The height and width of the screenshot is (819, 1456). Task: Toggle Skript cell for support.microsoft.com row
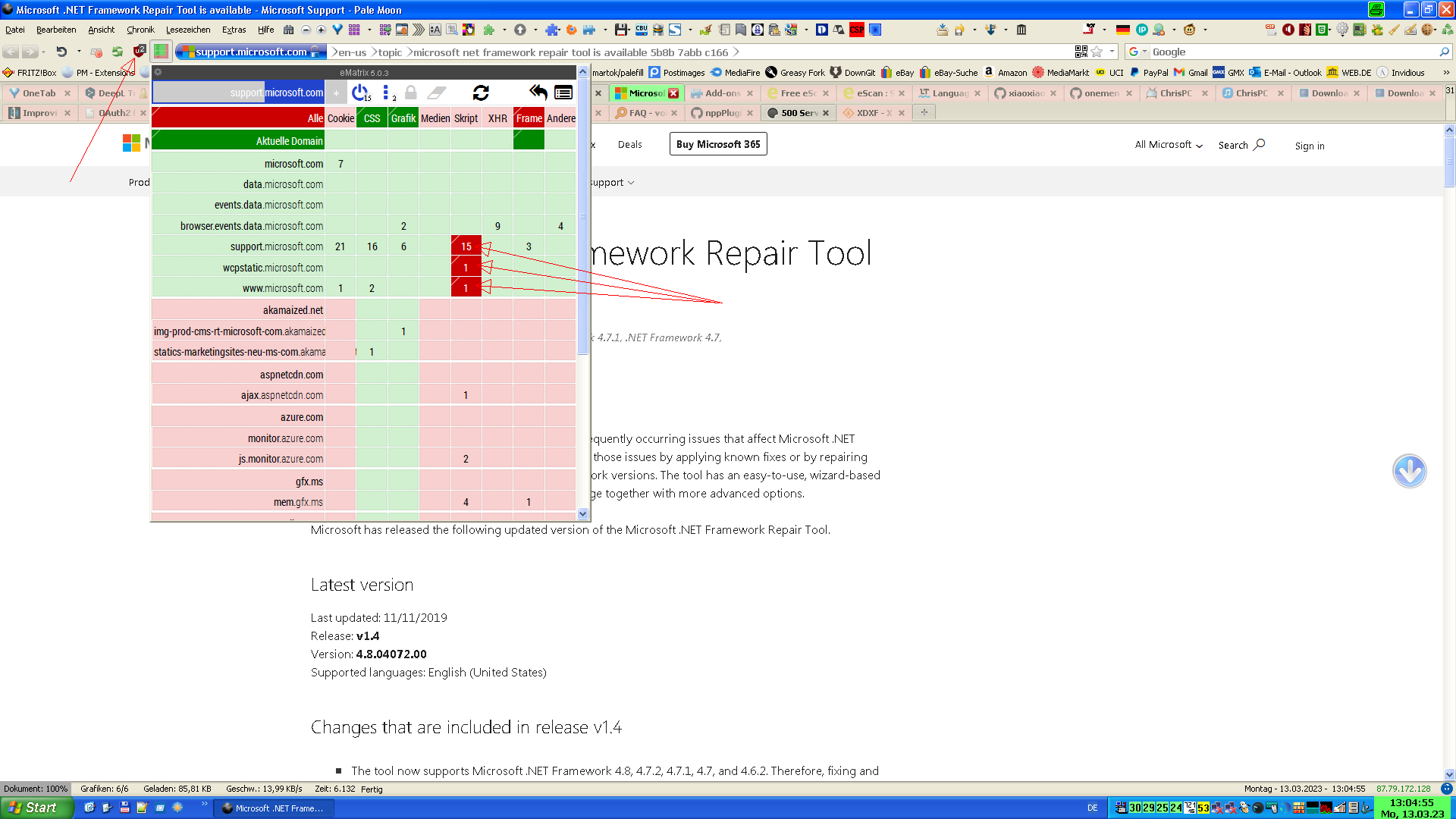[x=466, y=246]
